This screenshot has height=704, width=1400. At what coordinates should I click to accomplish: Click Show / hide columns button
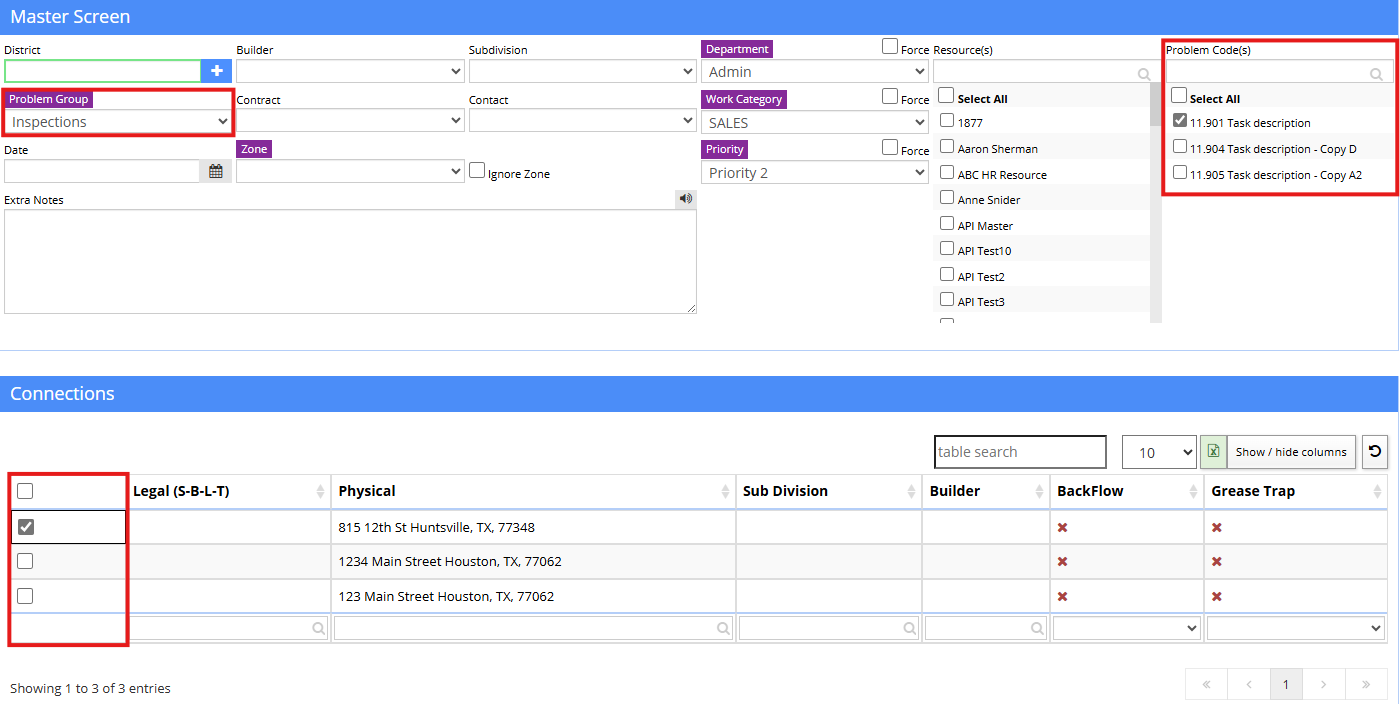[x=1291, y=452]
